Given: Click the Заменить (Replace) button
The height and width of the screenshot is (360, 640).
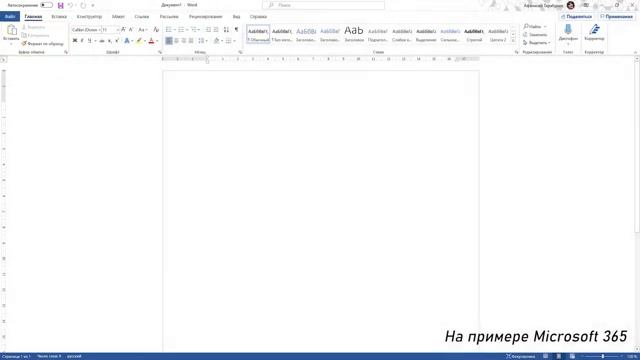Looking at the screenshot, I should coord(535,35).
